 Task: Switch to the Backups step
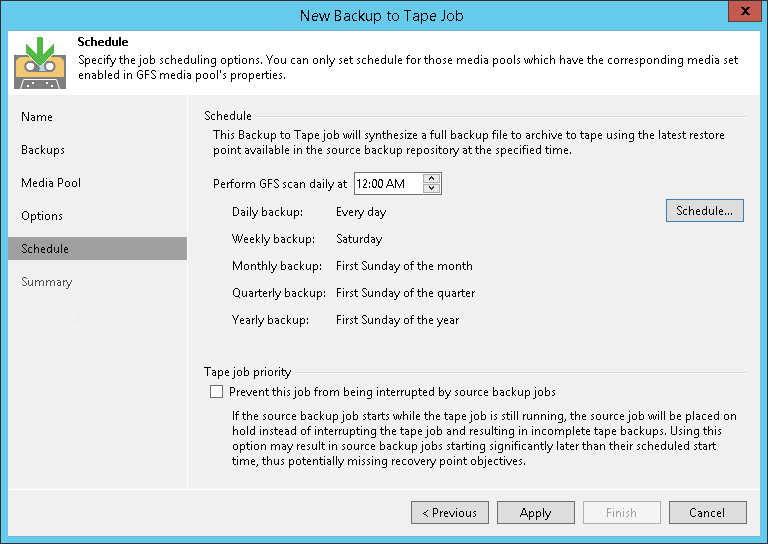tap(43, 150)
